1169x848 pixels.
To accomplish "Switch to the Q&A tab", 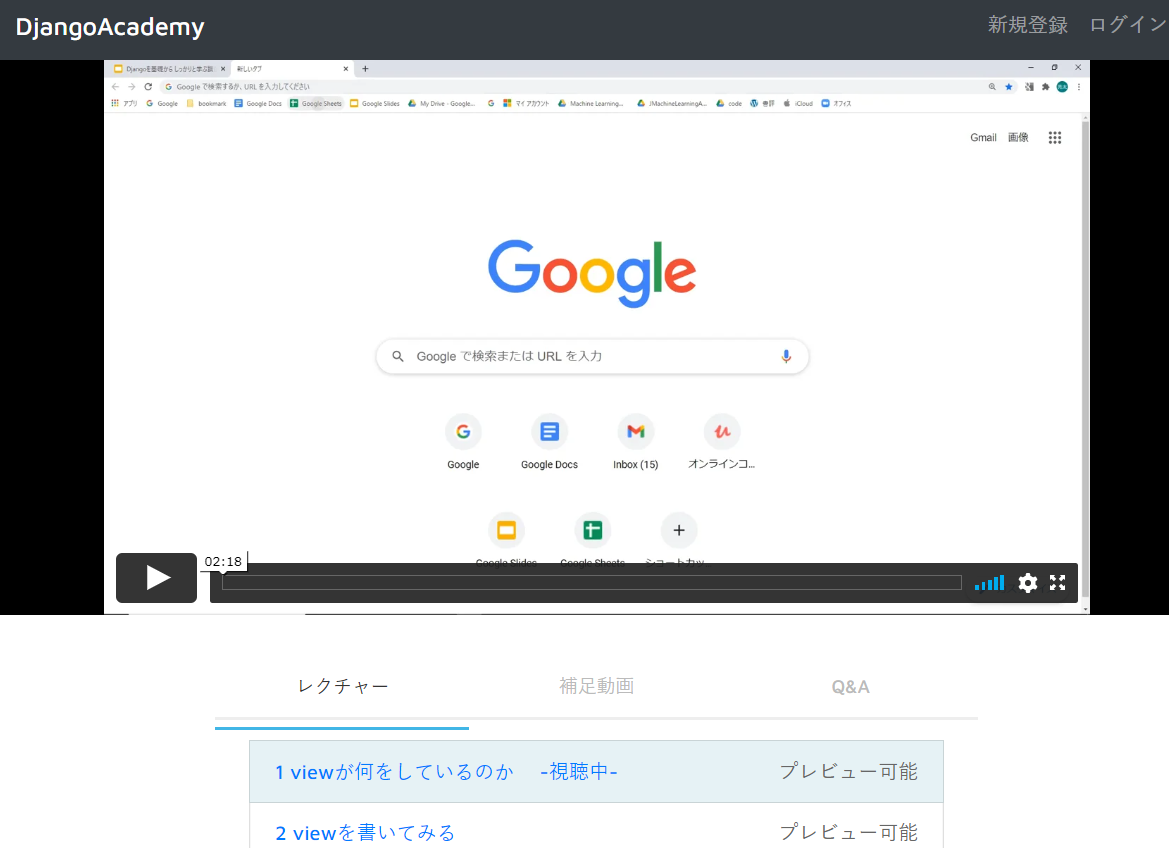I will click(x=850, y=686).
